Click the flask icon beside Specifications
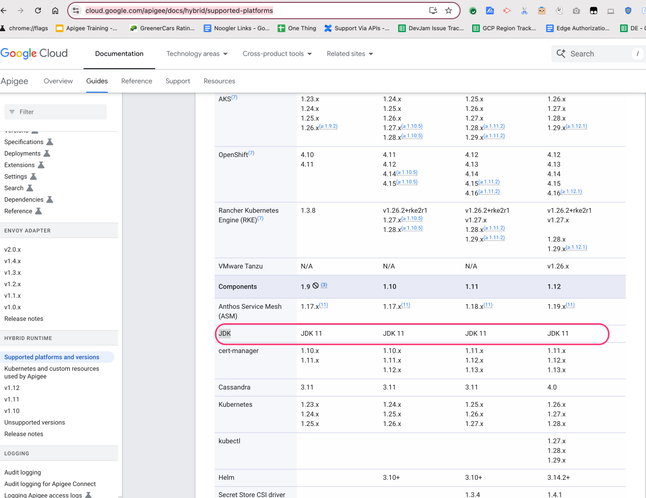The image size is (646, 498). (x=49, y=142)
